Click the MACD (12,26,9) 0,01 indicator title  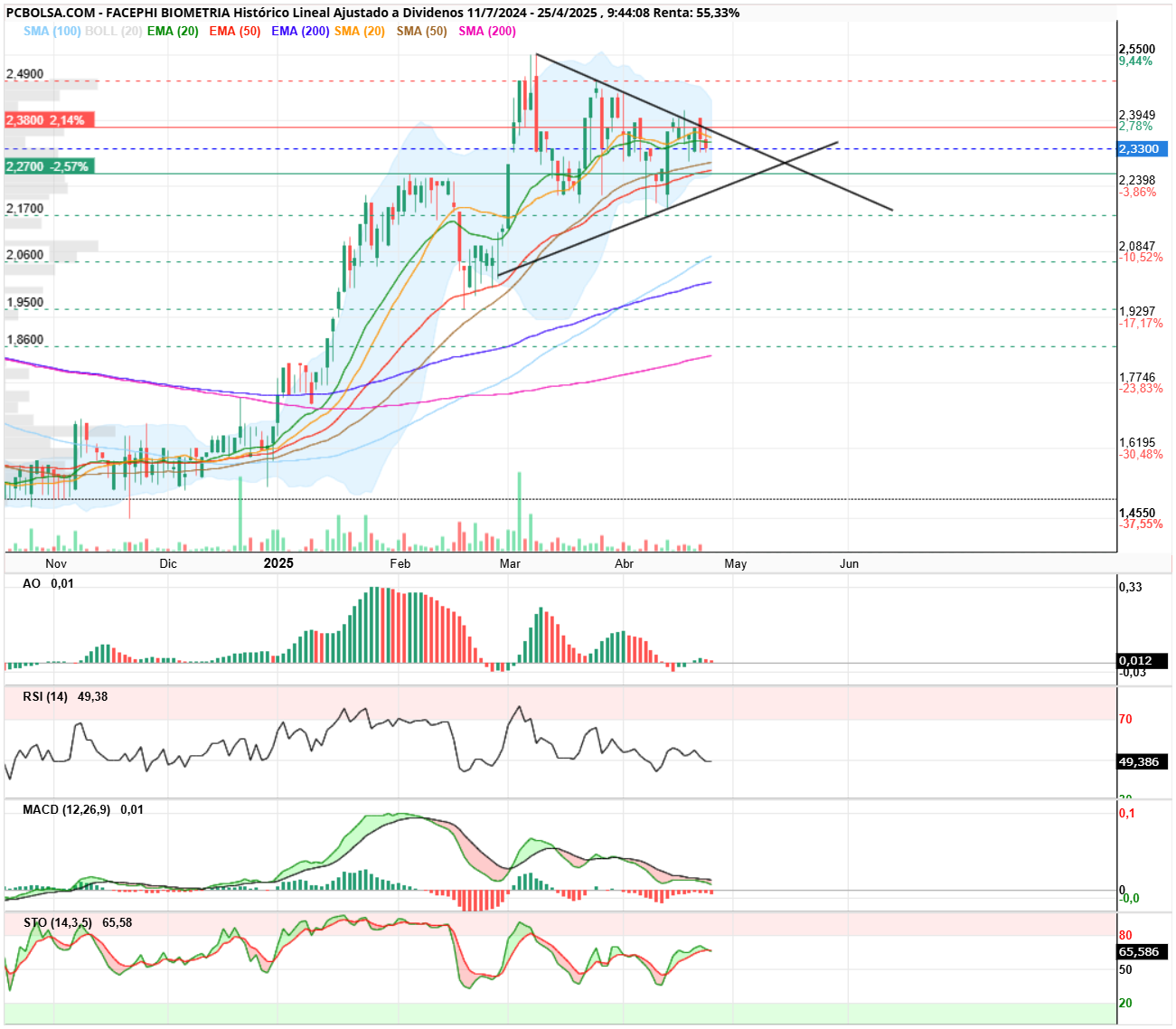[x=83, y=809]
